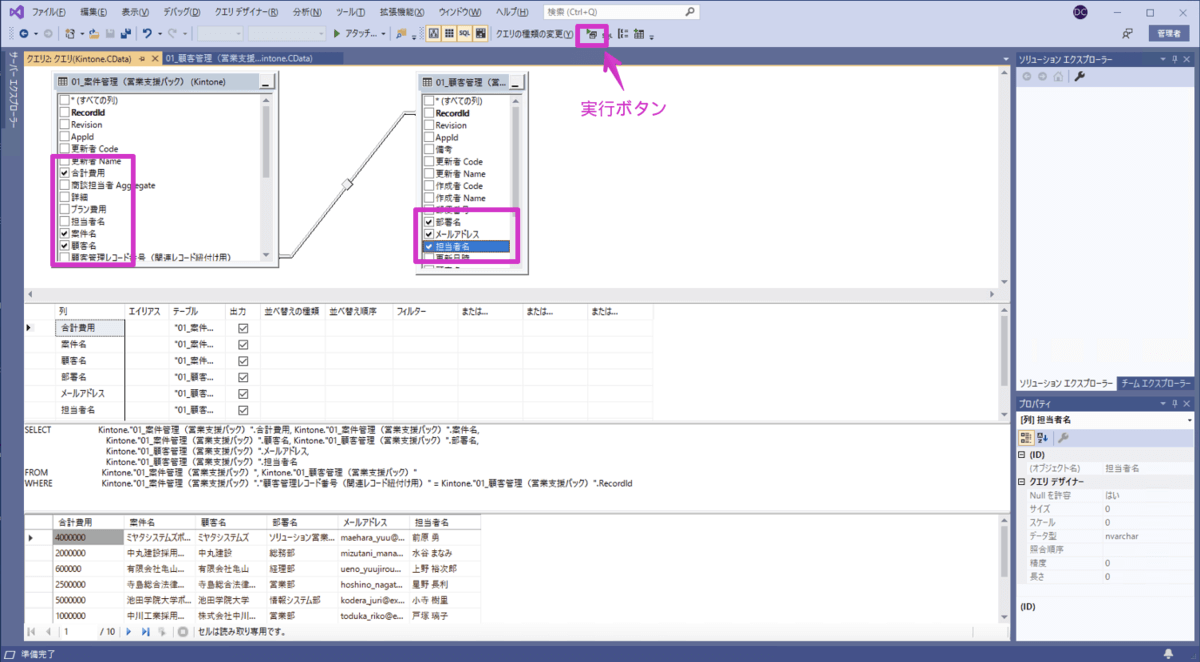Go to next record in results navigator
This screenshot has height=662, width=1200.
coord(129,632)
